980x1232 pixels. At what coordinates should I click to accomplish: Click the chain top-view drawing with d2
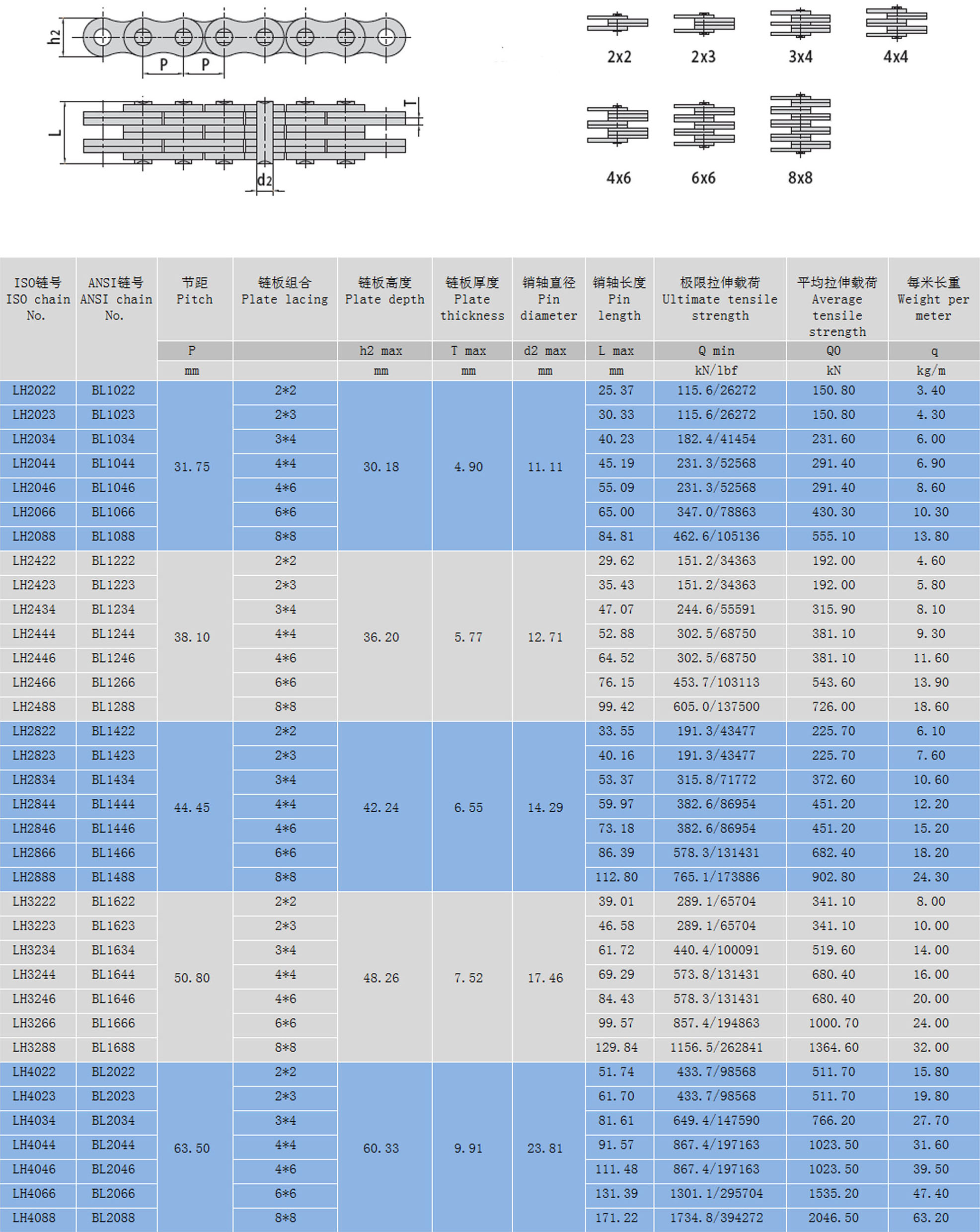(x=243, y=133)
